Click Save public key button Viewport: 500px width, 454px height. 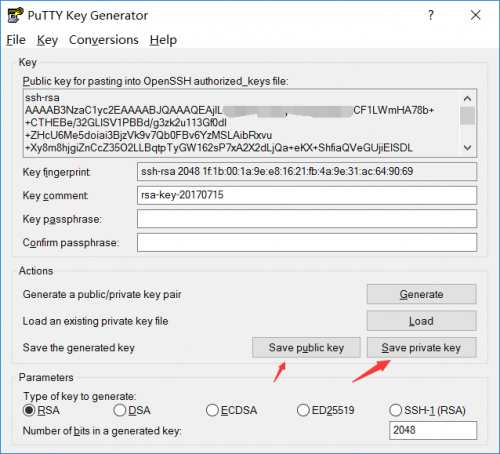[x=306, y=348]
